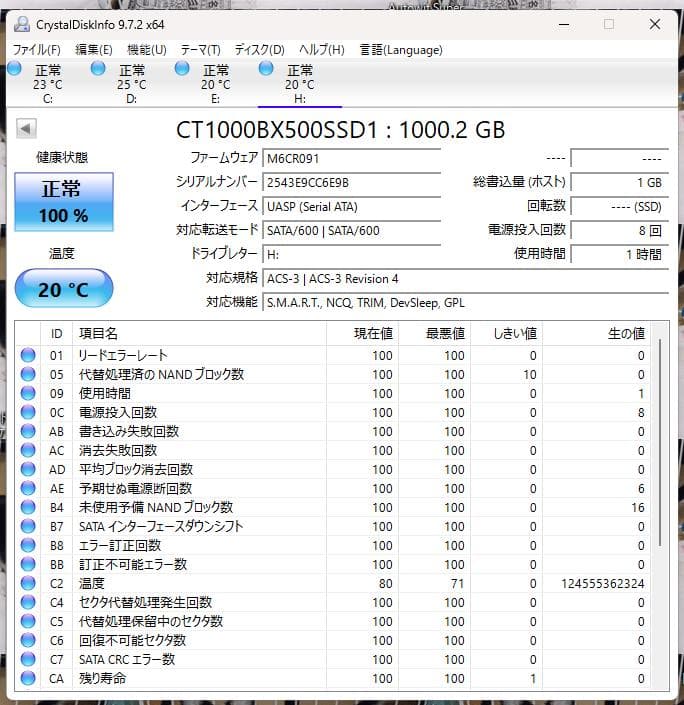
Task: Click the CrystalDiskInfo app icon in title bar
Action: [x=22, y=24]
